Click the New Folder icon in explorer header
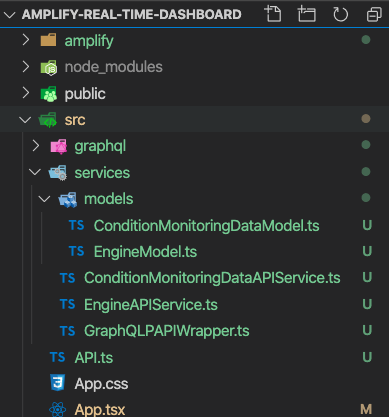The image size is (389, 417). [306, 14]
